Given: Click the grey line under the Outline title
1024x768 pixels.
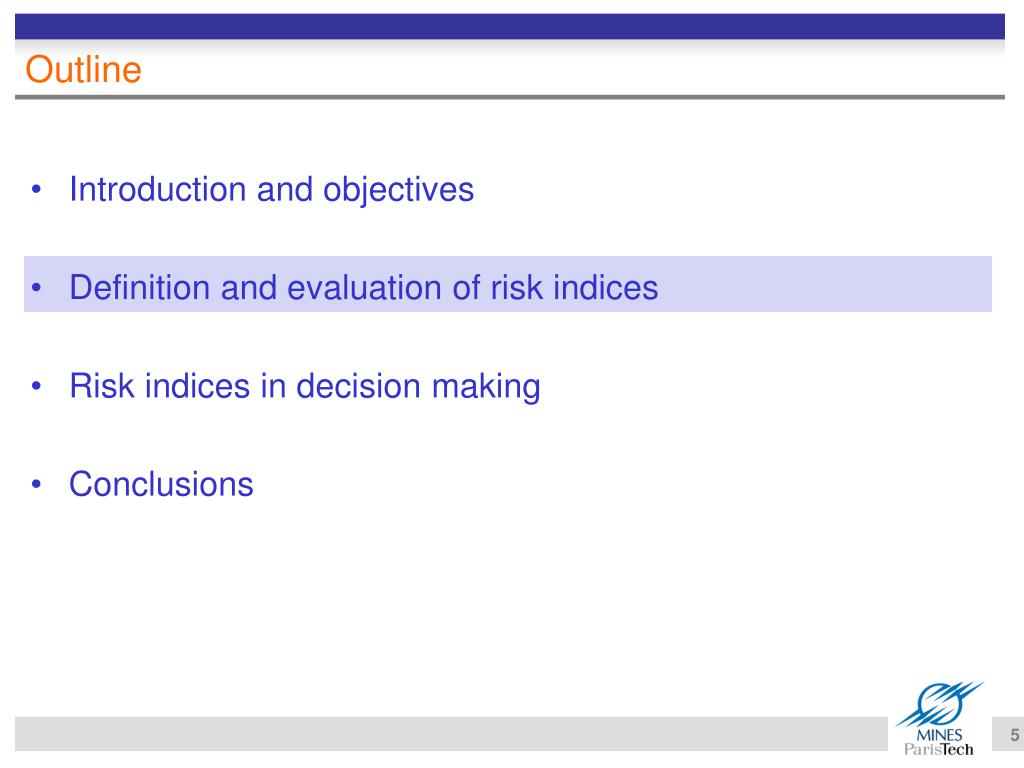Looking at the screenshot, I should 509,97.
